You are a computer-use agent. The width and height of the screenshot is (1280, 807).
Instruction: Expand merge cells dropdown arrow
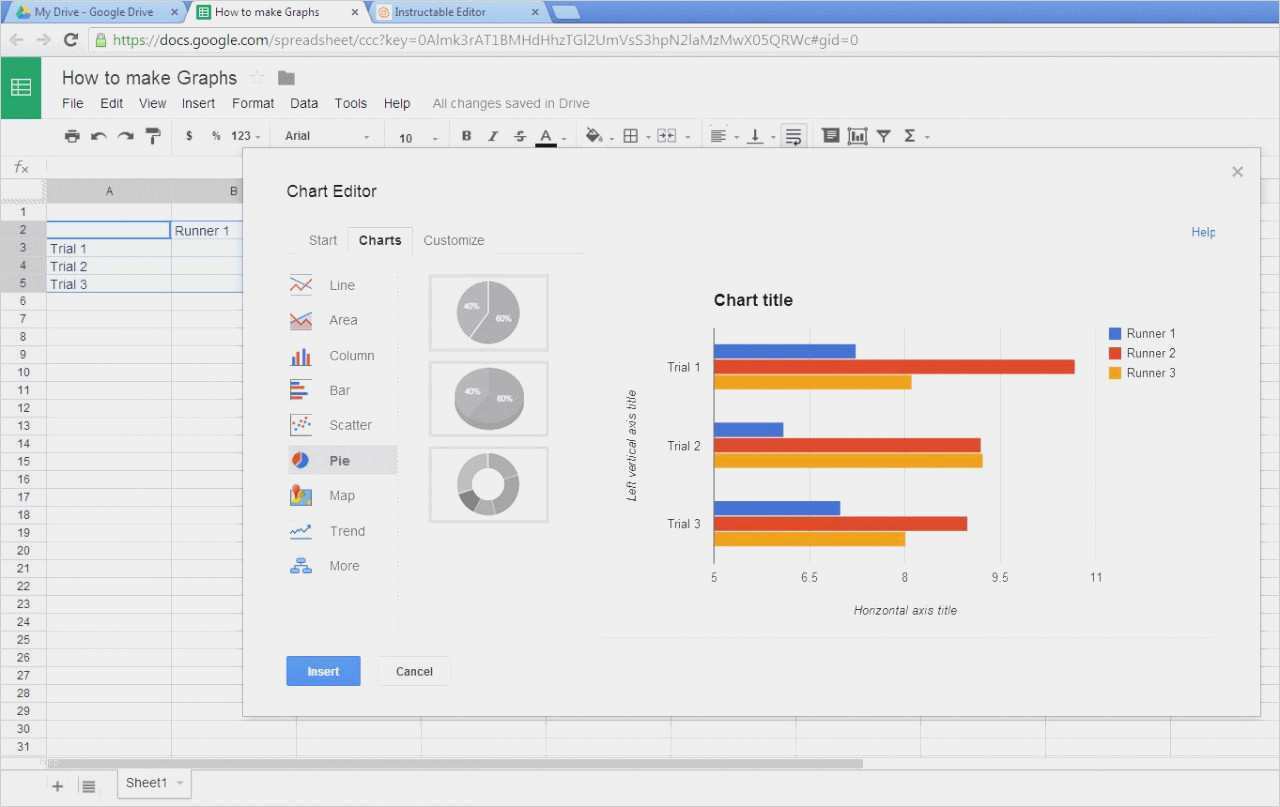coord(687,137)
